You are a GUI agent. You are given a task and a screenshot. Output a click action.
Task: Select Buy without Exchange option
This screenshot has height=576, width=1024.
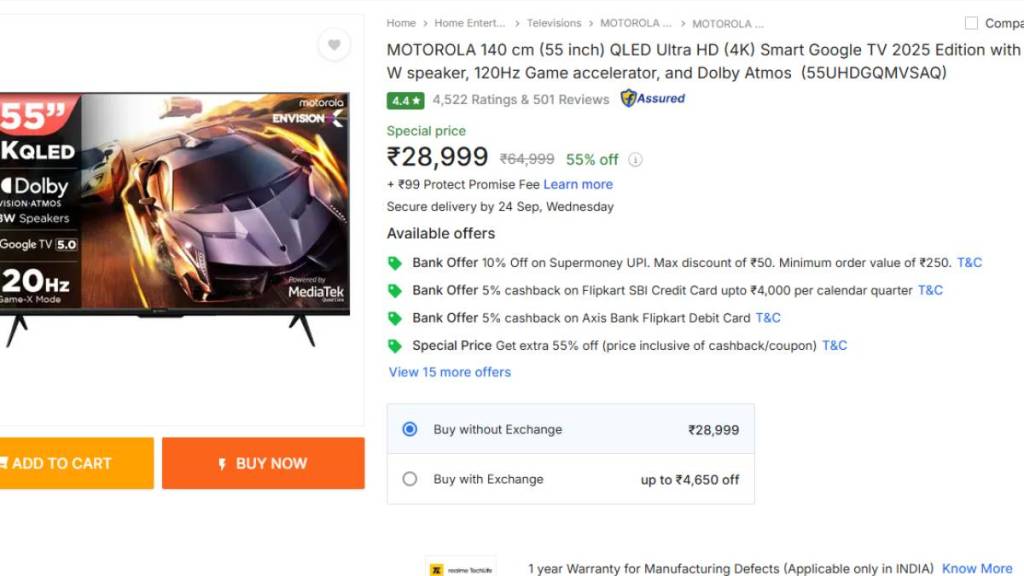[410, 429]
